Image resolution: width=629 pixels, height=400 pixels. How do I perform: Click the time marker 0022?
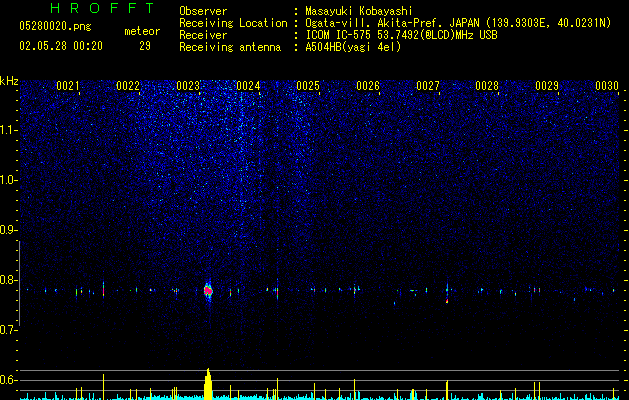tap(128, 86)
